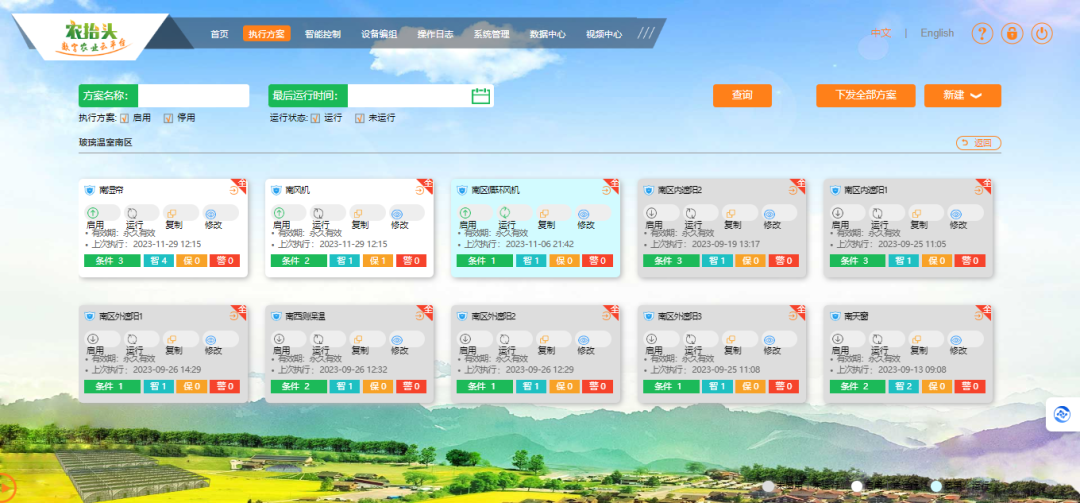Click the 方案名称 input field
This screenshot has height=503, width=1080.
coord(193,96)
